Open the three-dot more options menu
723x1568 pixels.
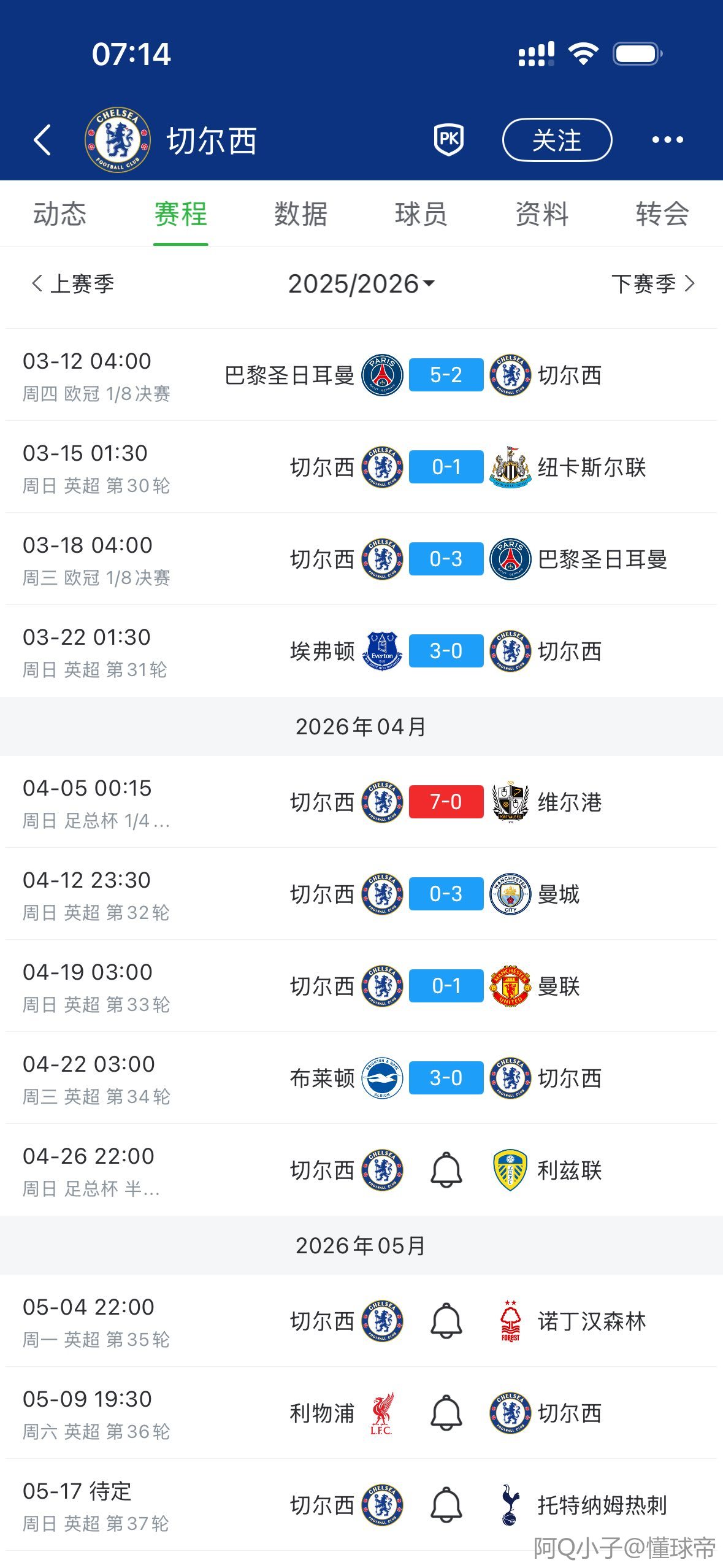coord(667,140)
